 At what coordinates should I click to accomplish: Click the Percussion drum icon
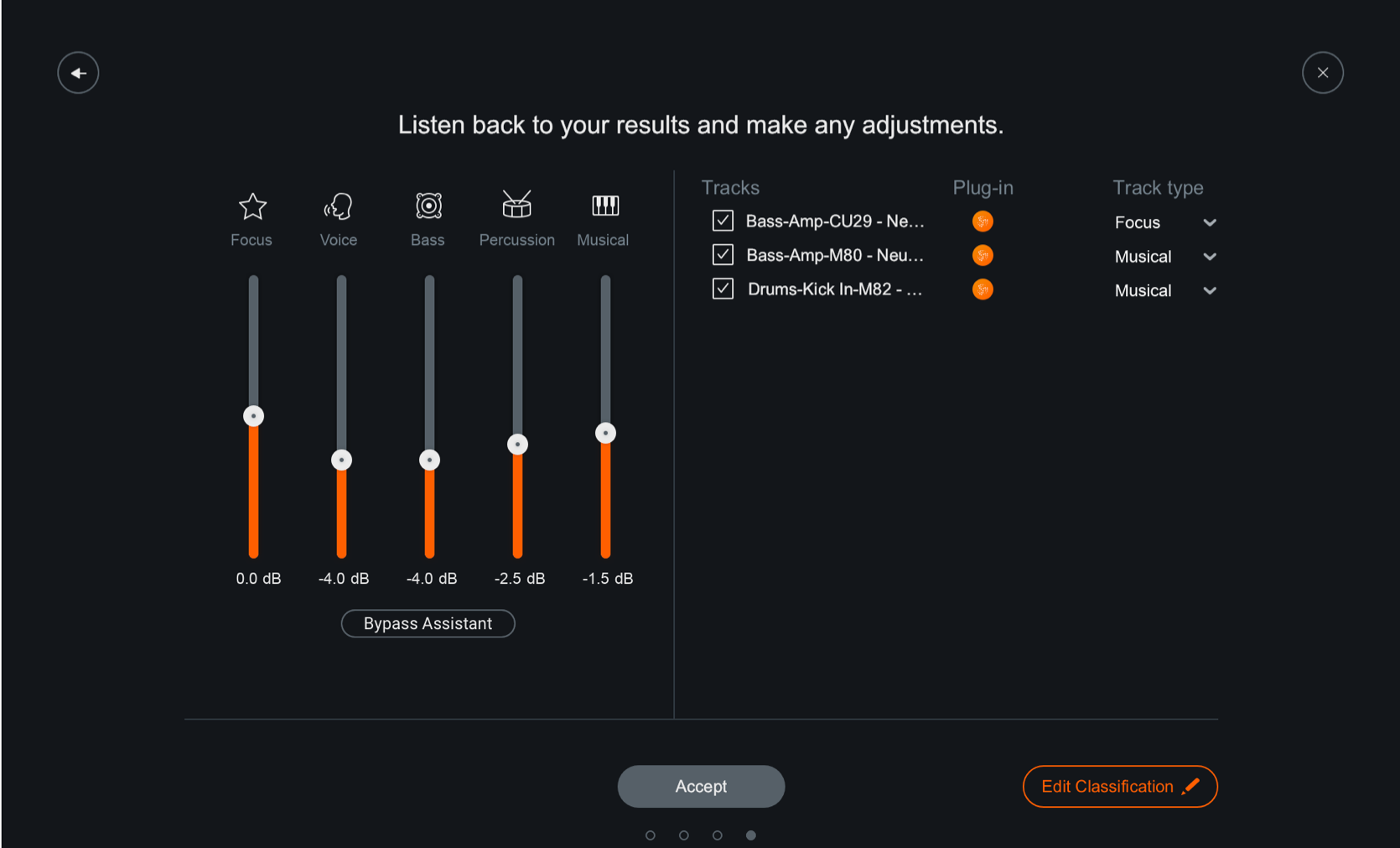[516, 204]
